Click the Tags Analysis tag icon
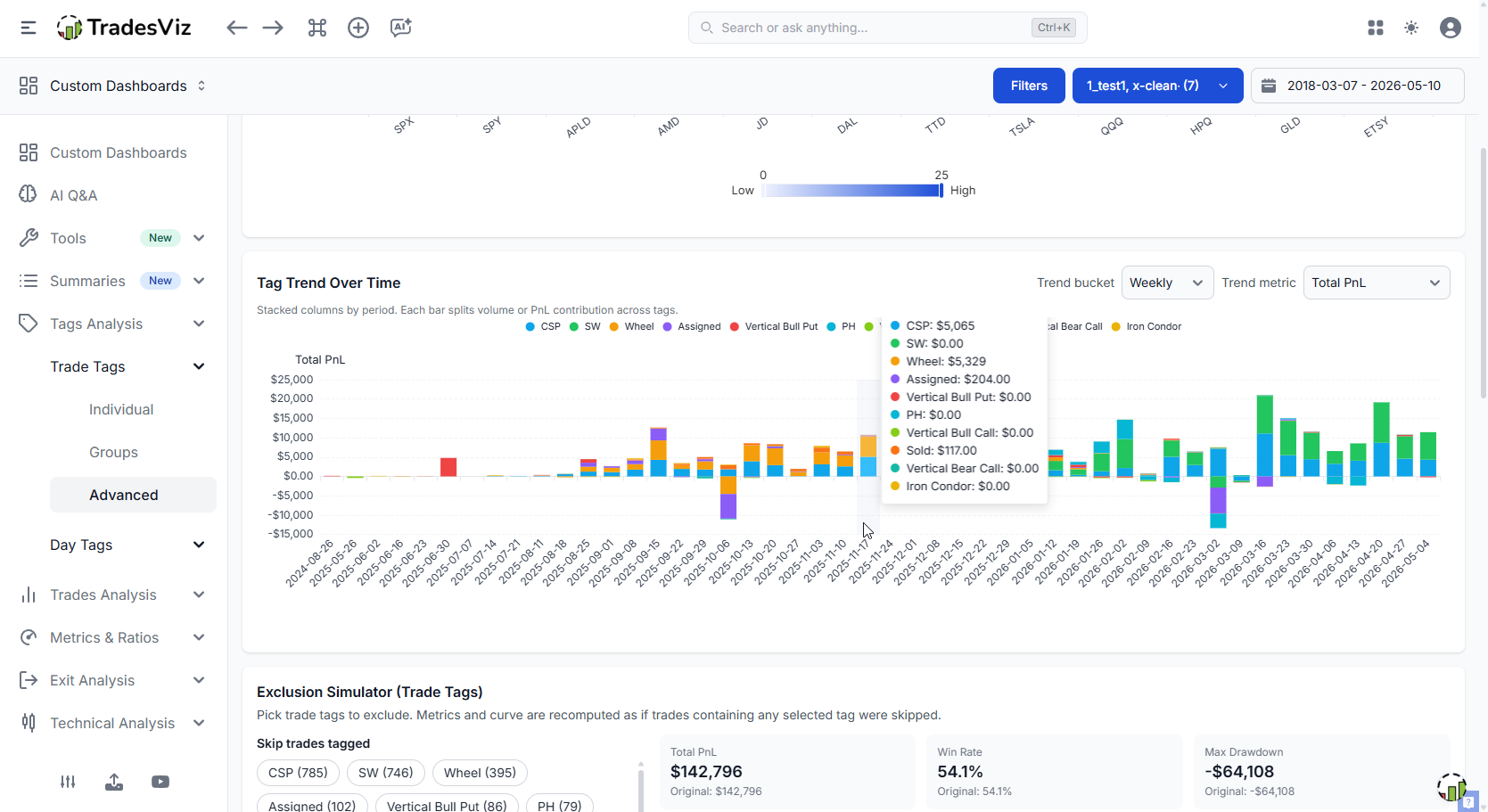 pos(29,324)
